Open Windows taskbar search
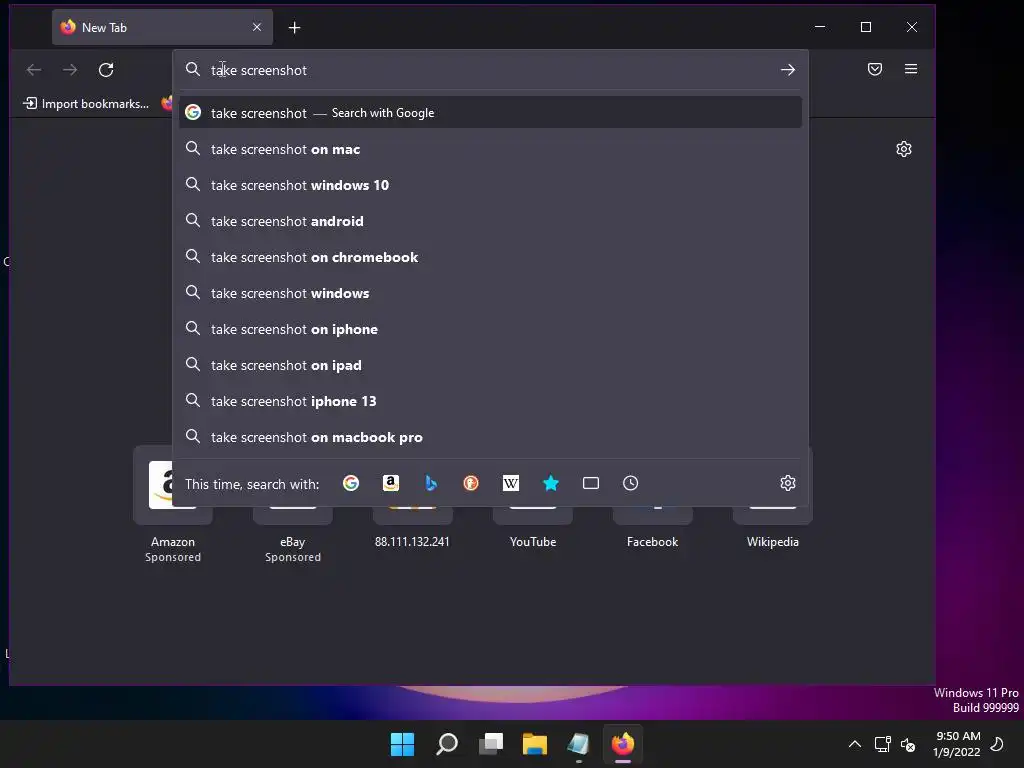1024x768 pixels. pyautogui.click(x=447, y=744)
